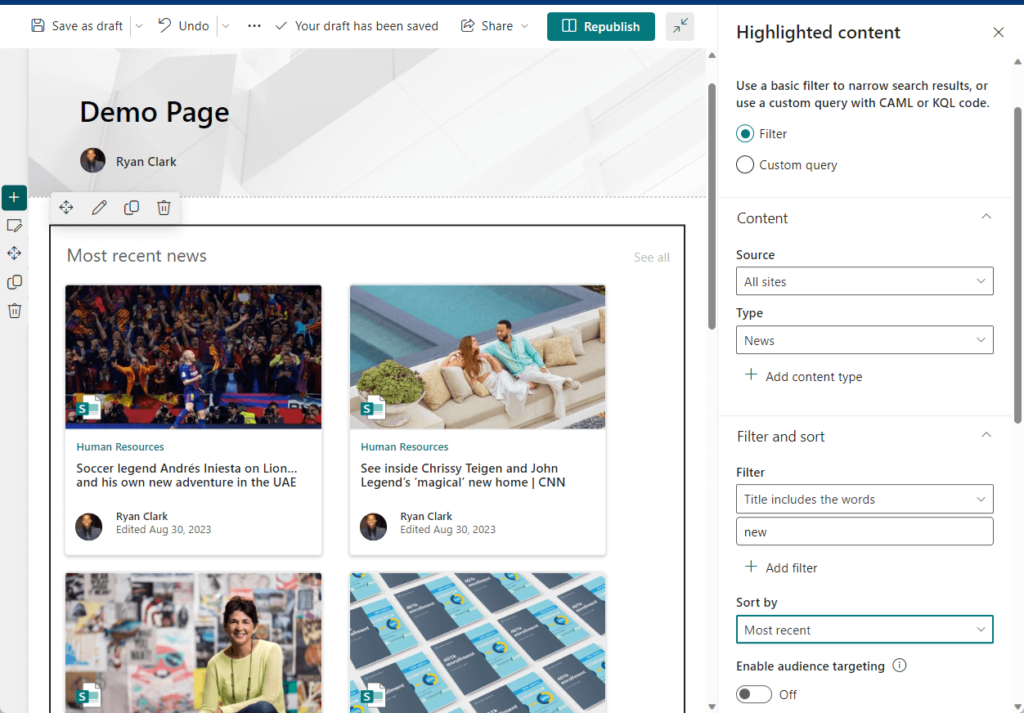Collapse the Content section
This screenshot has height=713, width=1024.
(x=986, y=217)
